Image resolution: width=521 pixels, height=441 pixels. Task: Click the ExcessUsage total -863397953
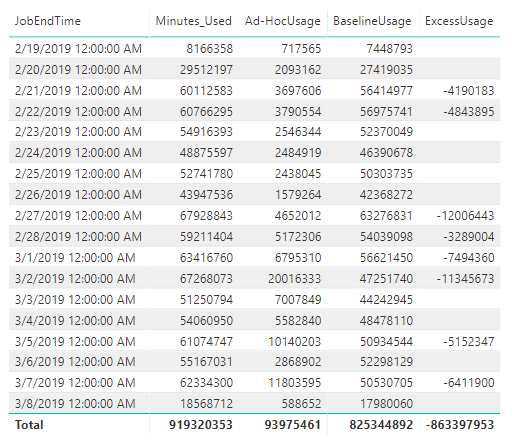tap(460, 425)
